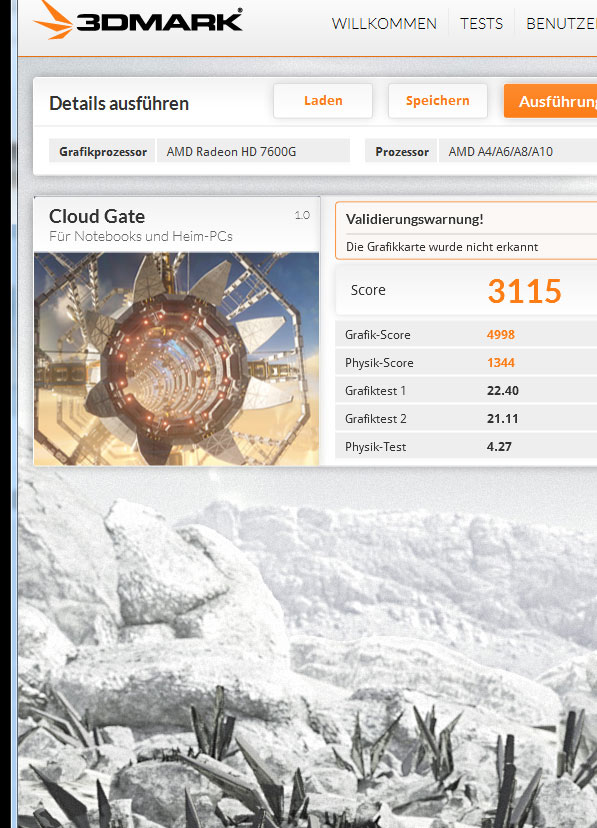This screenshot has height=828, width=597.
Task: Click the Grafiktest 2 value 21.11
Action: coord(503,419)
